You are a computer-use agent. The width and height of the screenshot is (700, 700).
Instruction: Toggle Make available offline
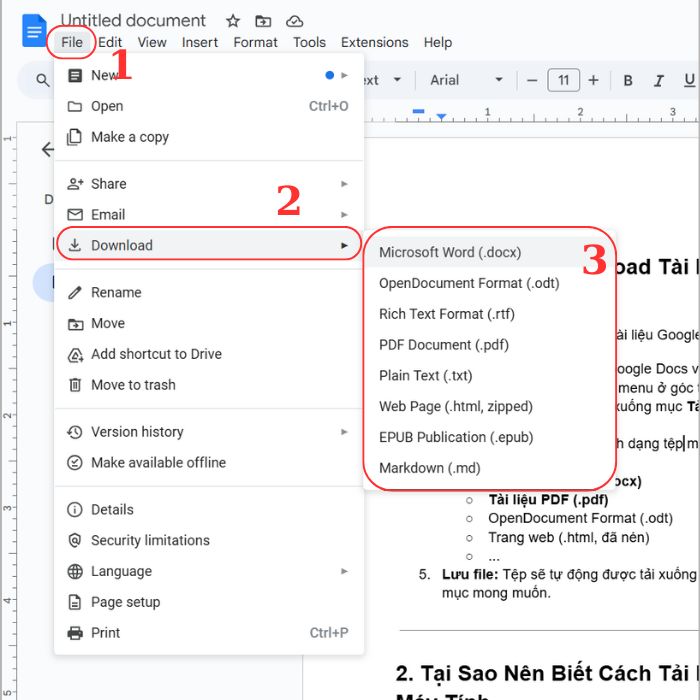click(x=208, y=462)
